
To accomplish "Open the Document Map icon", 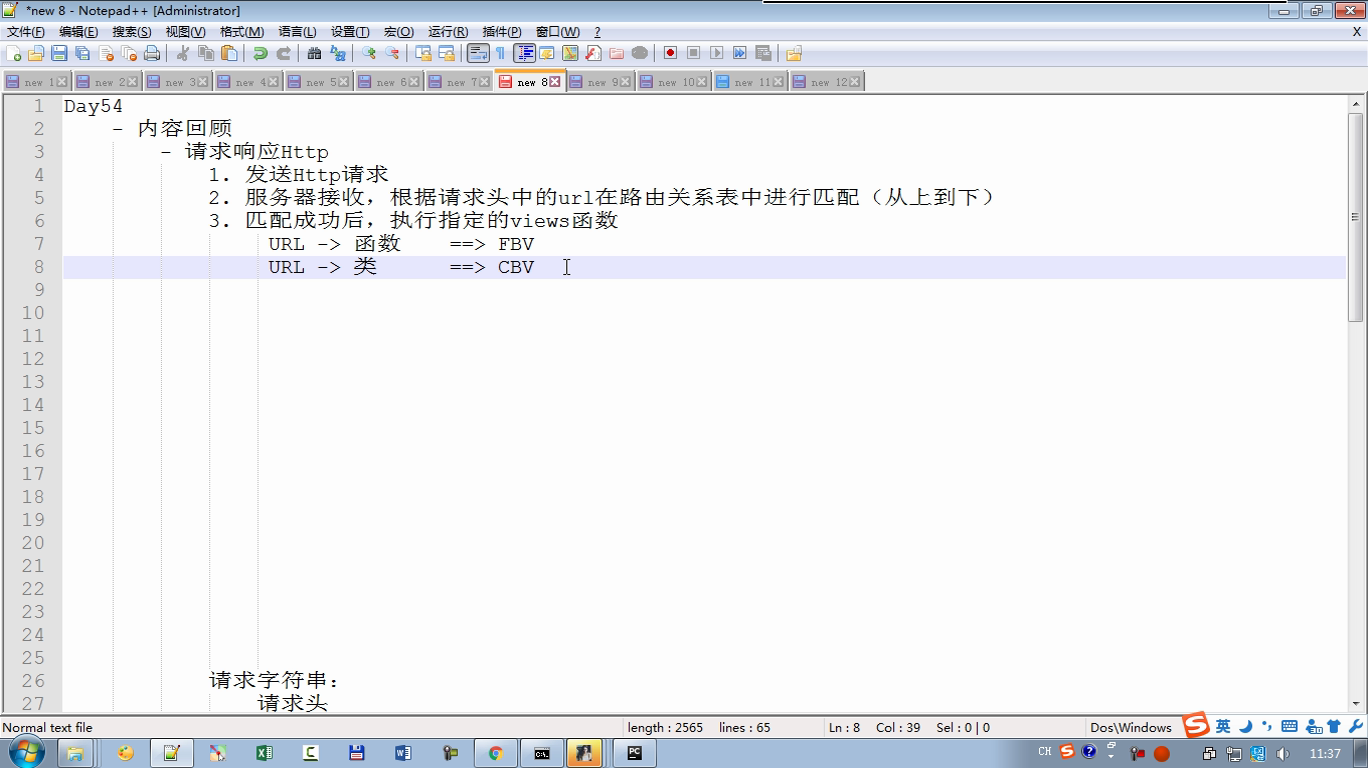I will [x=570, y=53].
